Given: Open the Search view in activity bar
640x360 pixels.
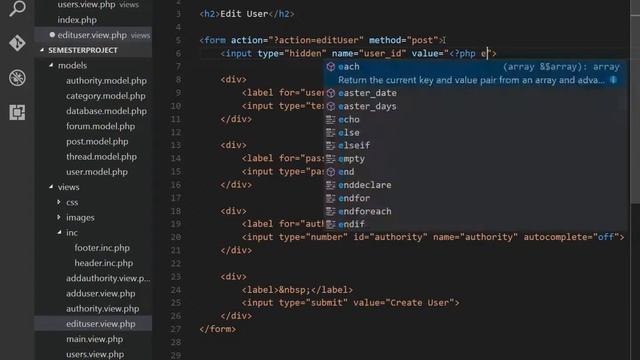Looking at the screenshot, I should point(17,8).
